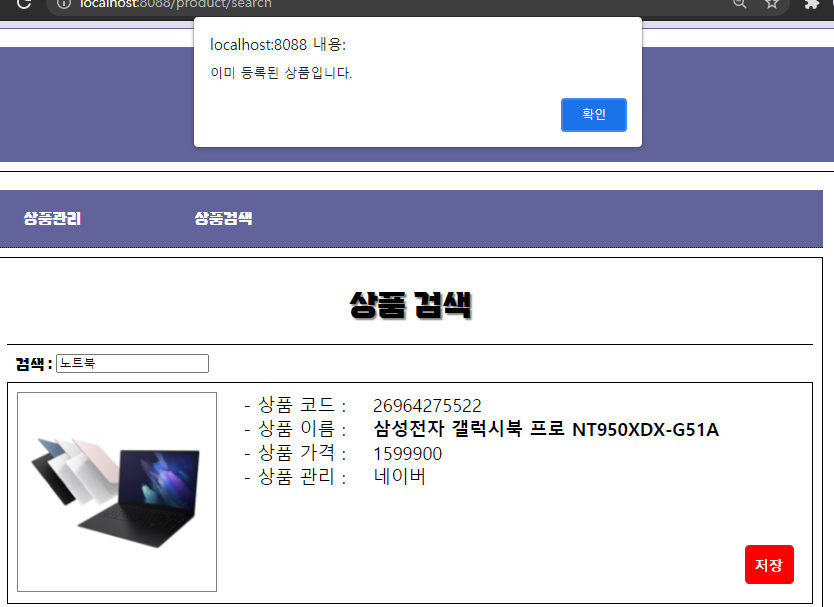Screen dimensions: 834x607
Task: Click the alert message 이미 등록된 상품입니다.
Action: (x=281, y=73)
